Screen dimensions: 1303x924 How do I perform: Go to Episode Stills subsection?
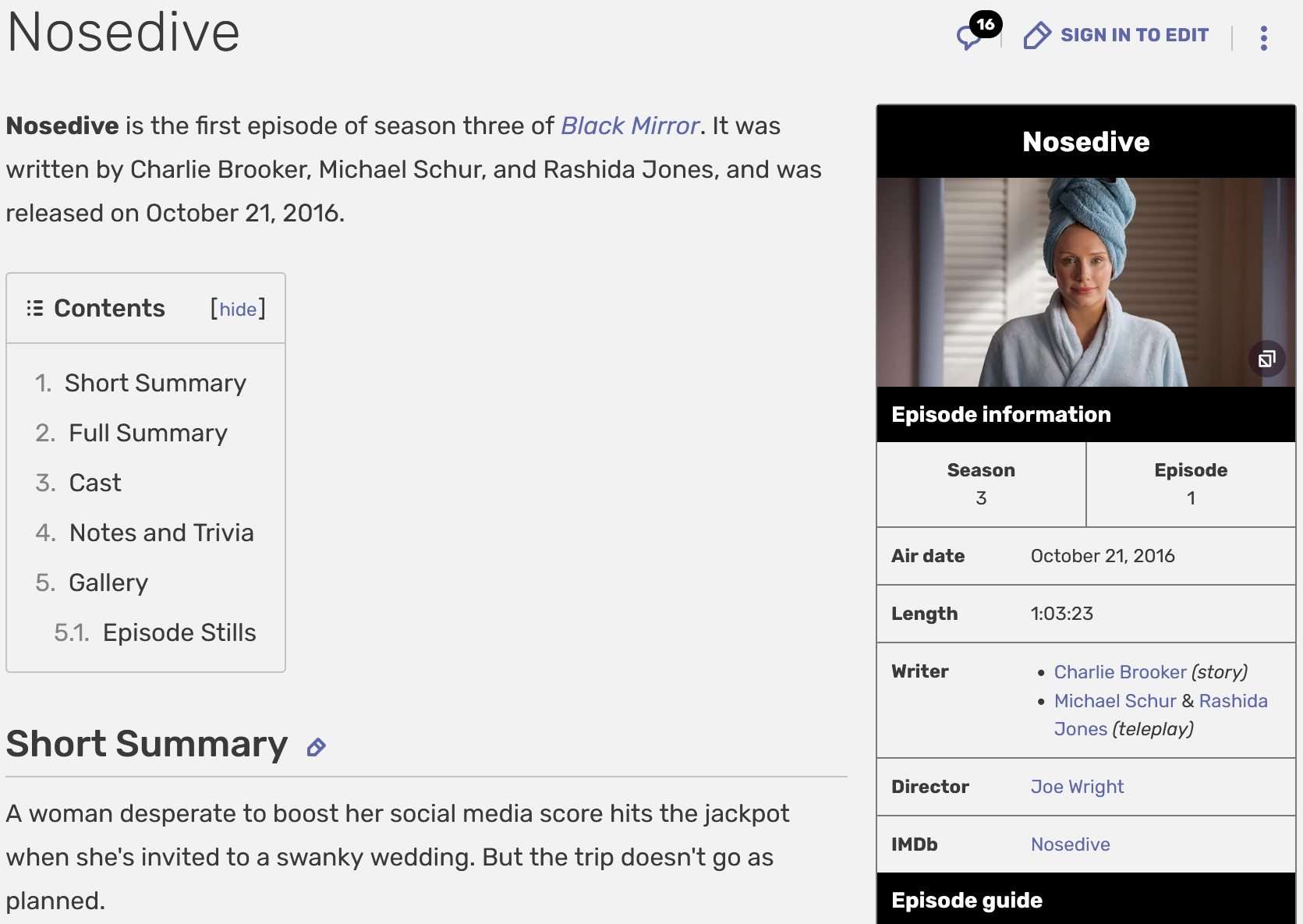coord(179,632)
